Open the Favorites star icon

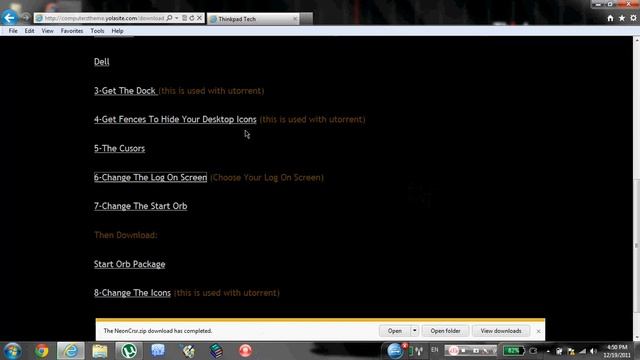(622, 18)
